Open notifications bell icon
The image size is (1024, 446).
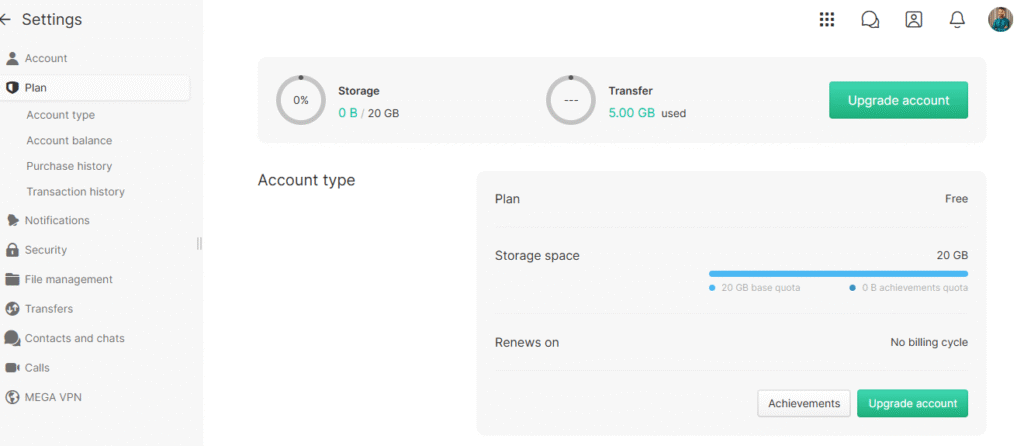click(x=957, y=20)
